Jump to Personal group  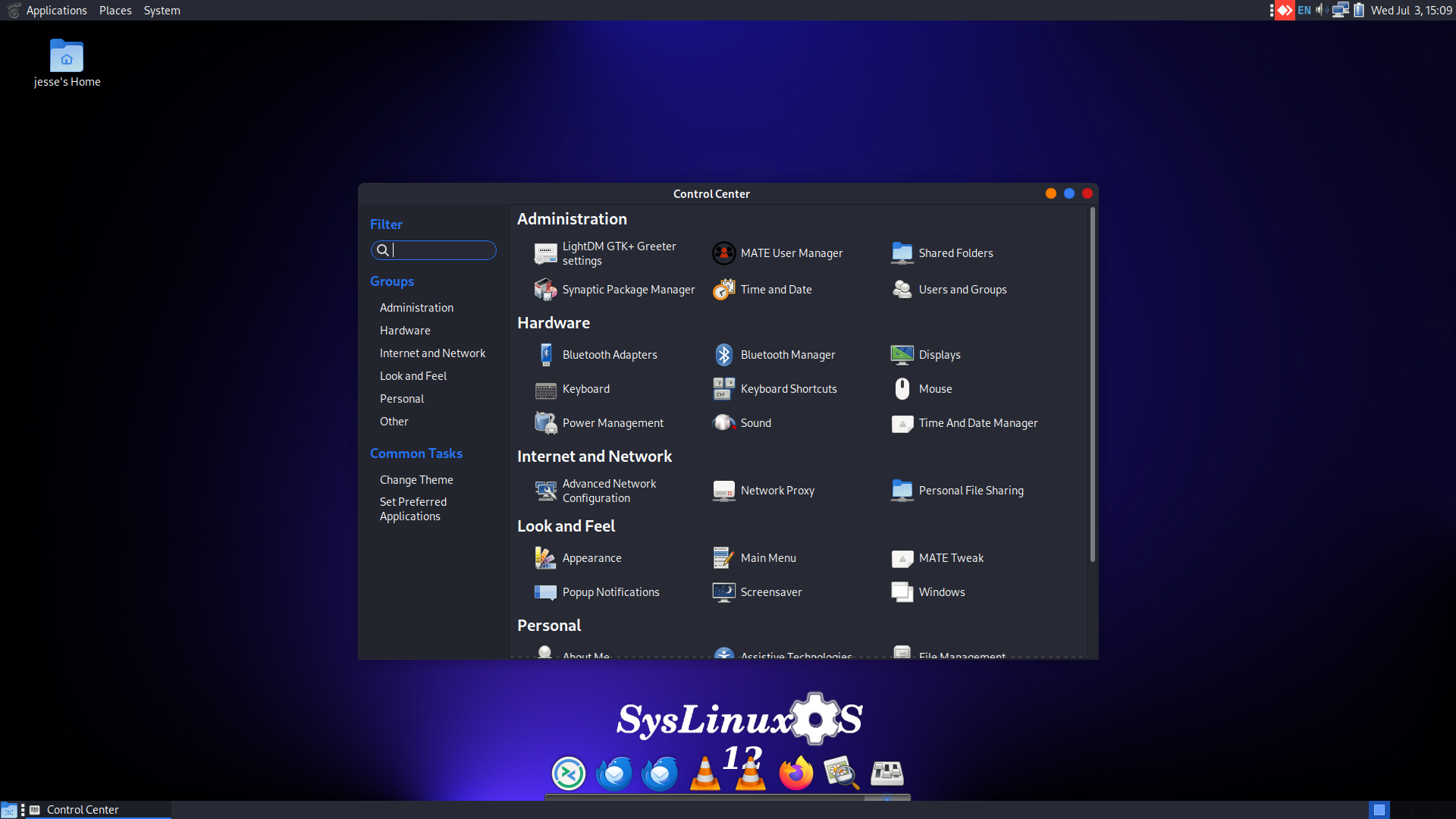402,399
